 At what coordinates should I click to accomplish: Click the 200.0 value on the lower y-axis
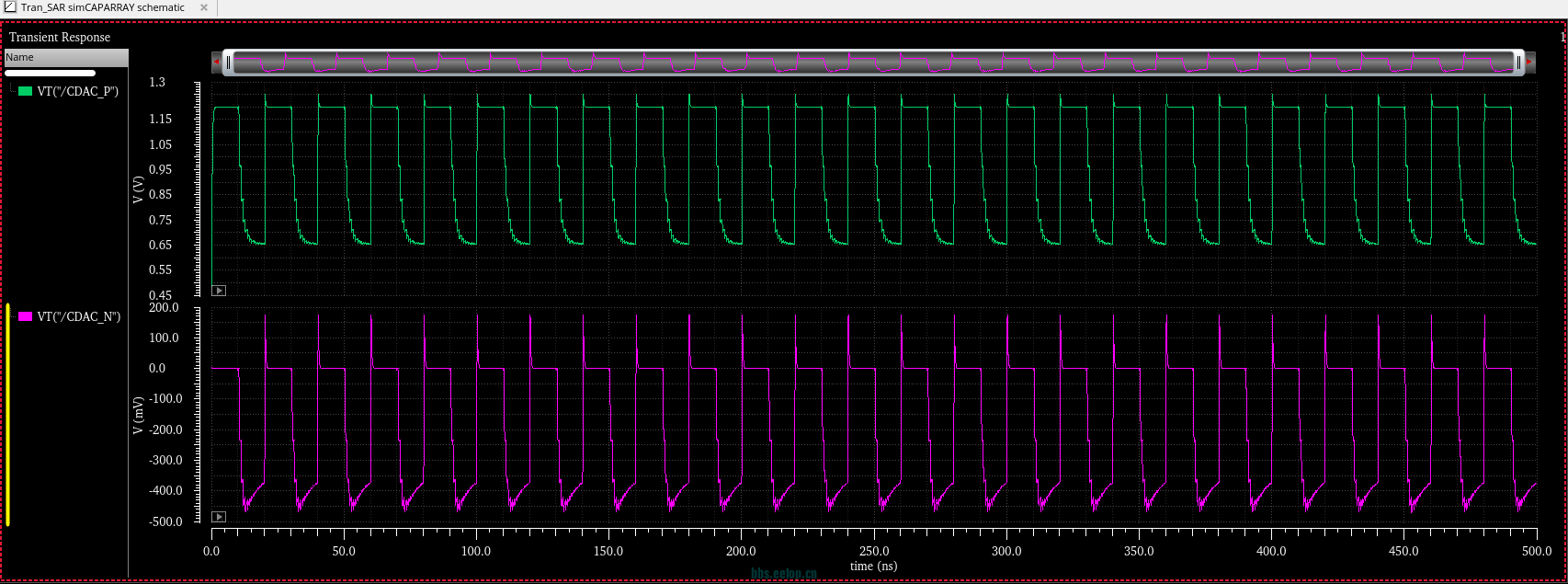pos(164,307)
